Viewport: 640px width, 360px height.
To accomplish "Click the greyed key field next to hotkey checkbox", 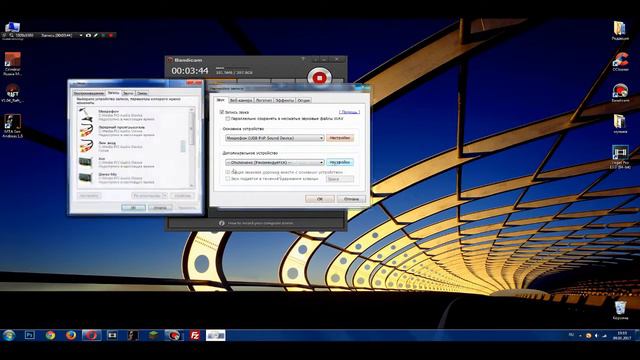I will tap(340, 179).
